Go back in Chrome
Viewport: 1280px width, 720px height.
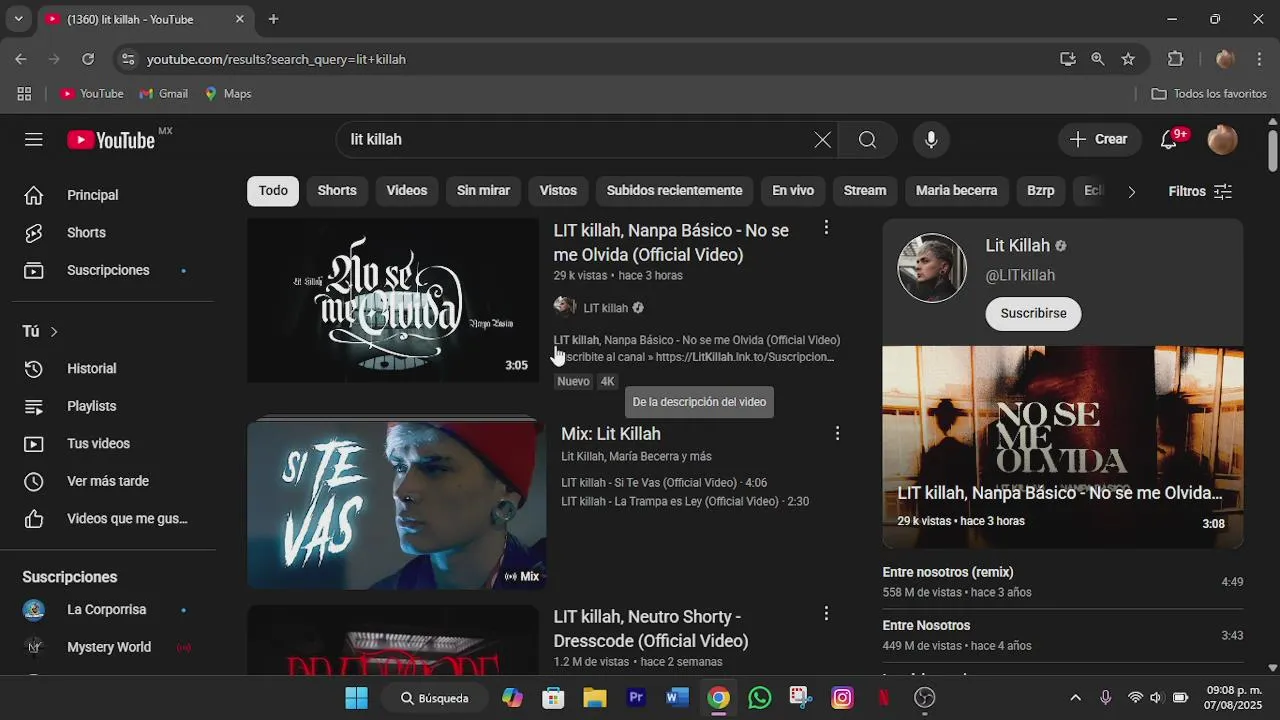[21, 59]
